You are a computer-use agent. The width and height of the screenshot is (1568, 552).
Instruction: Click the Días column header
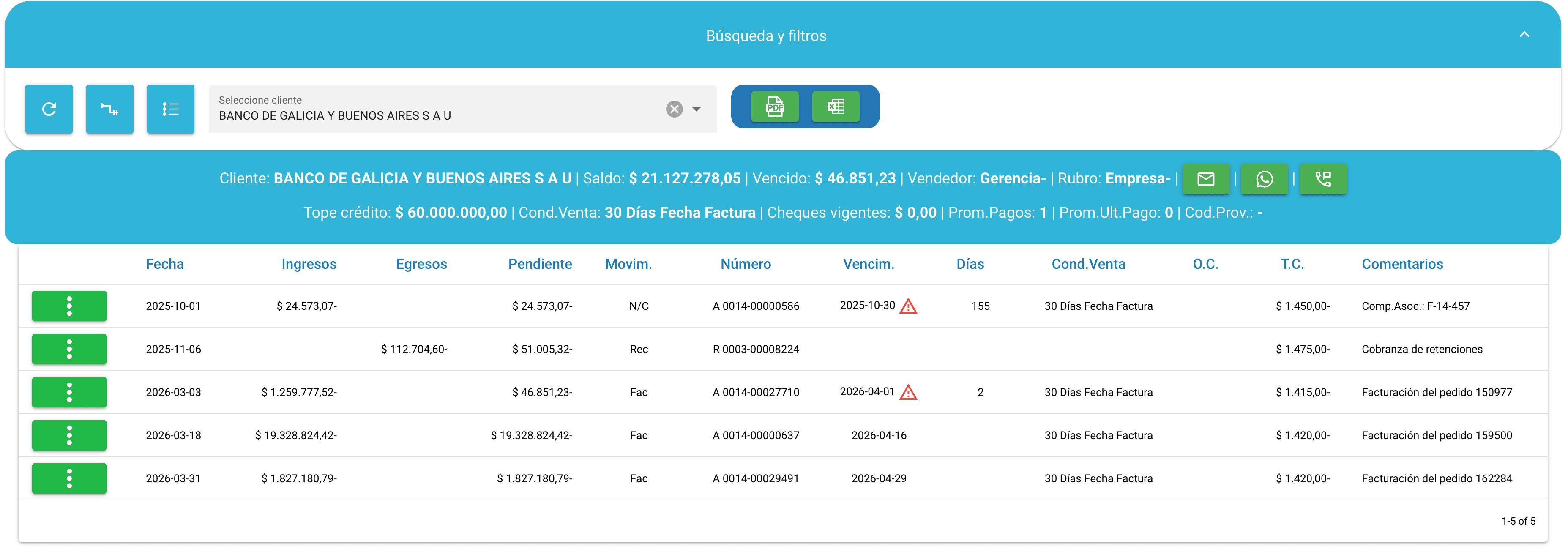[x=970, y=264]
